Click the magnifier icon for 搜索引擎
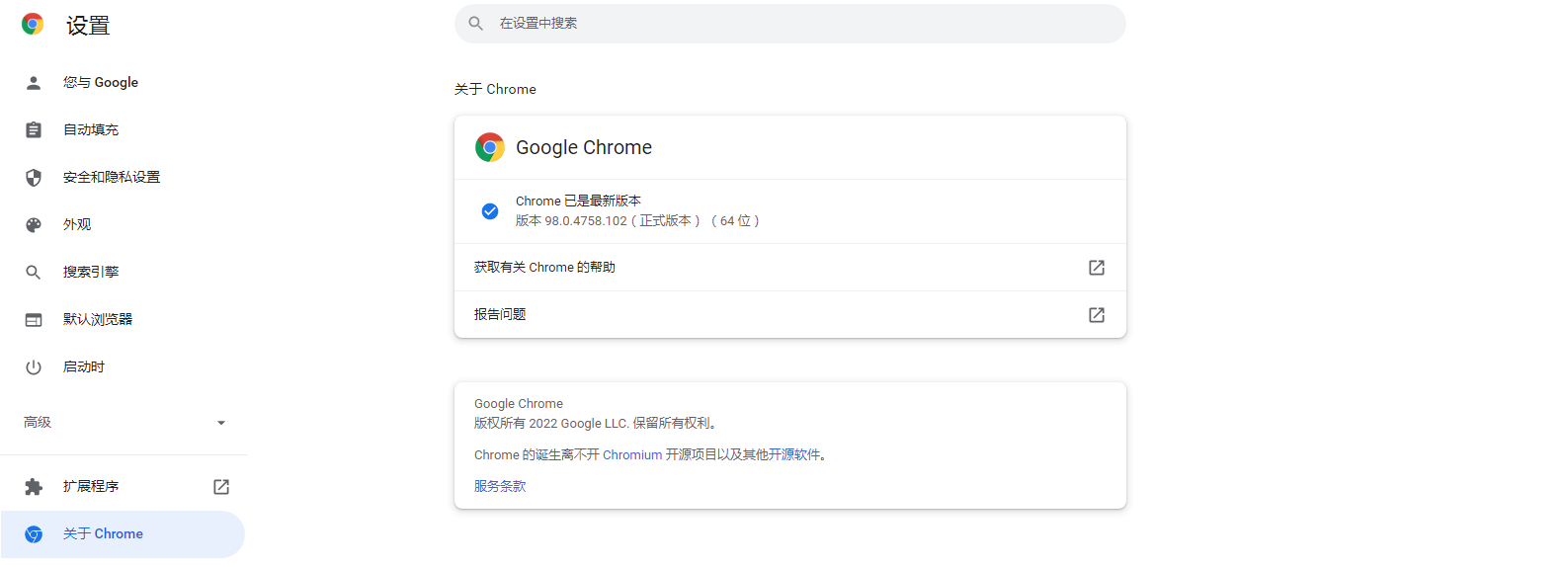 coord(34,273)
